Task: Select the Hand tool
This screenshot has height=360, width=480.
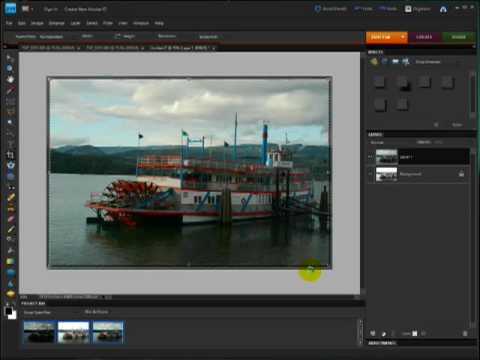Action: click(10, 79)
